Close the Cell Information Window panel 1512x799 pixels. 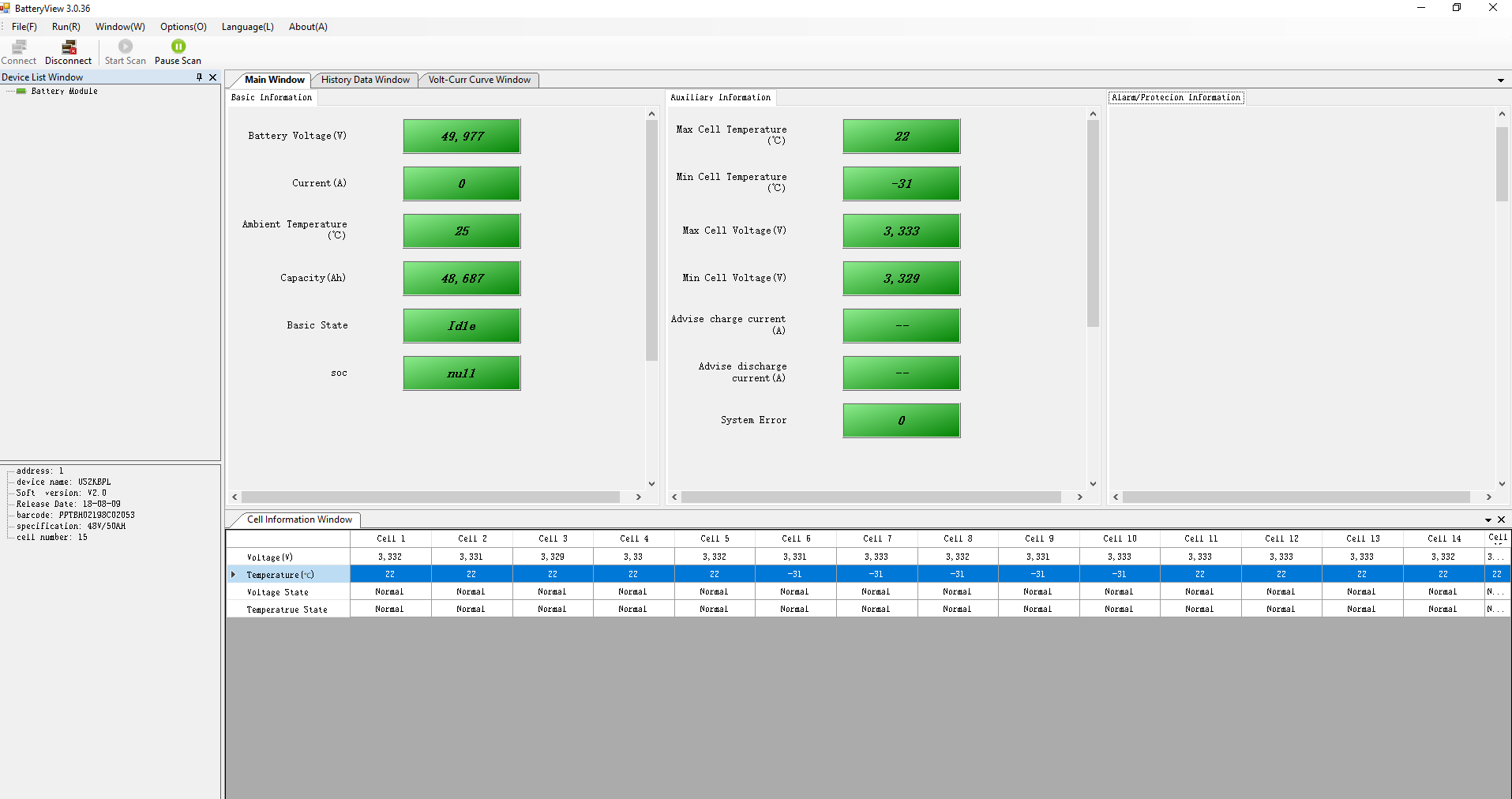1501,520
